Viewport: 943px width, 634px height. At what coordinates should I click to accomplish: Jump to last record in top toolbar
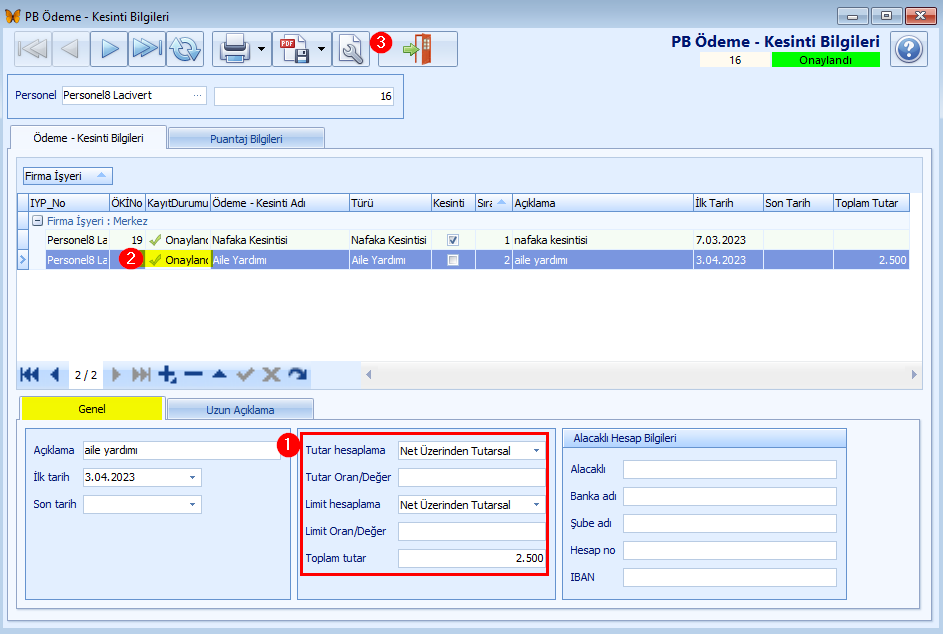click(147, 49)
